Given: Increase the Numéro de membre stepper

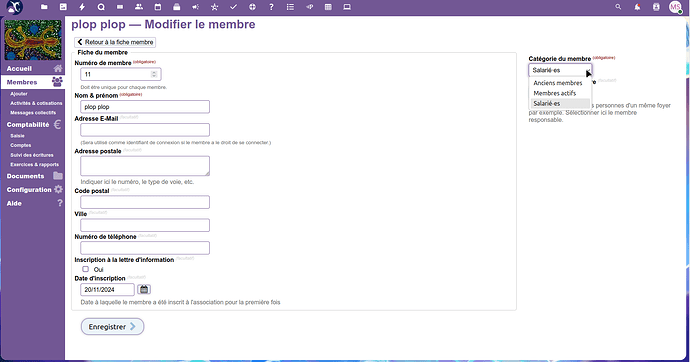Looking at the screenshot, I should coord(154,72).
